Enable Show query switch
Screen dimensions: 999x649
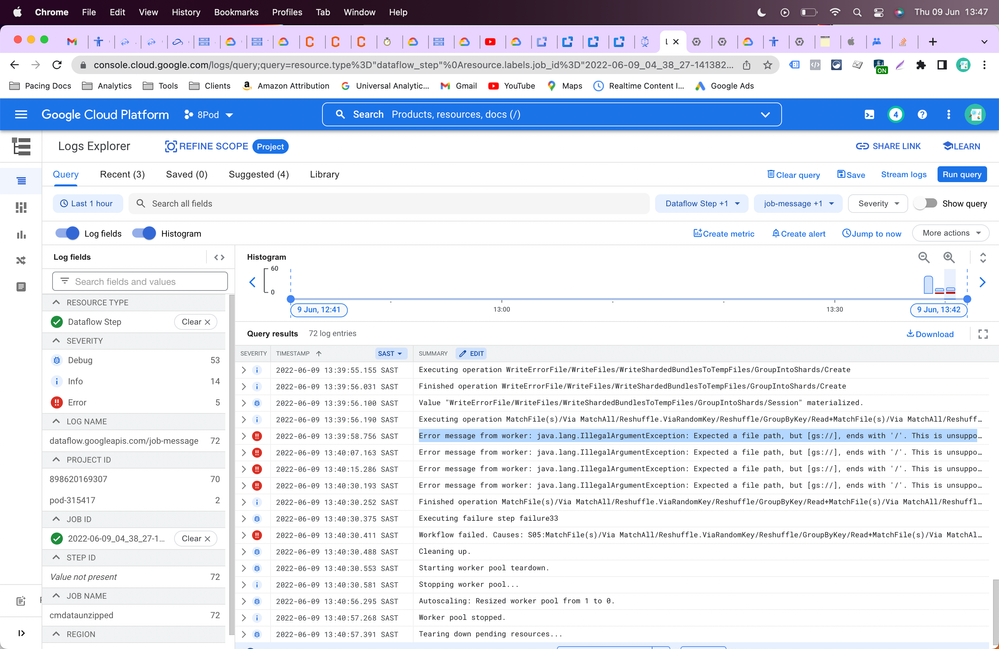[x=925, y=203]
